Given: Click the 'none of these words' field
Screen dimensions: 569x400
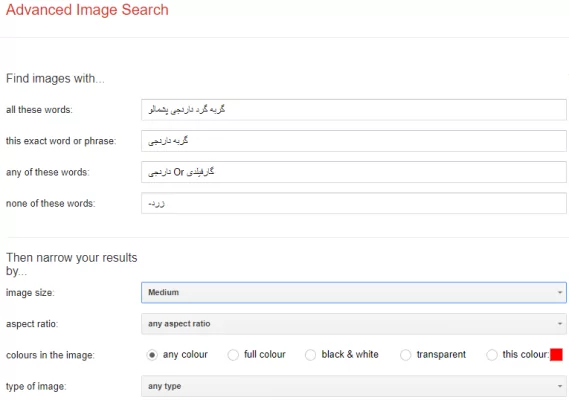Looking at the screenshot, I should pyautogui.click(x=353, y=203).
